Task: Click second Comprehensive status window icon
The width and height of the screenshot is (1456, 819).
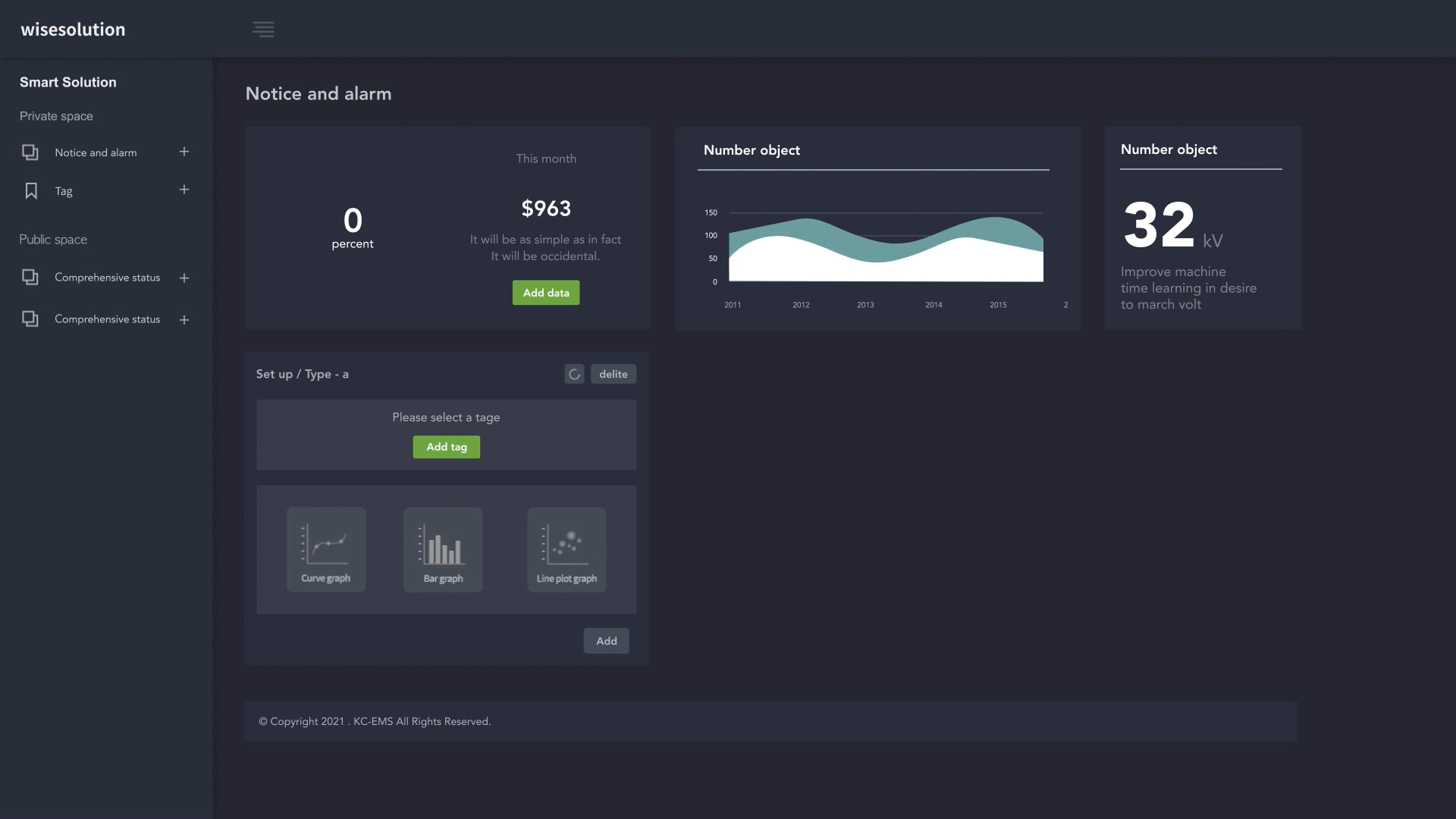Action: tap(30, 319)
